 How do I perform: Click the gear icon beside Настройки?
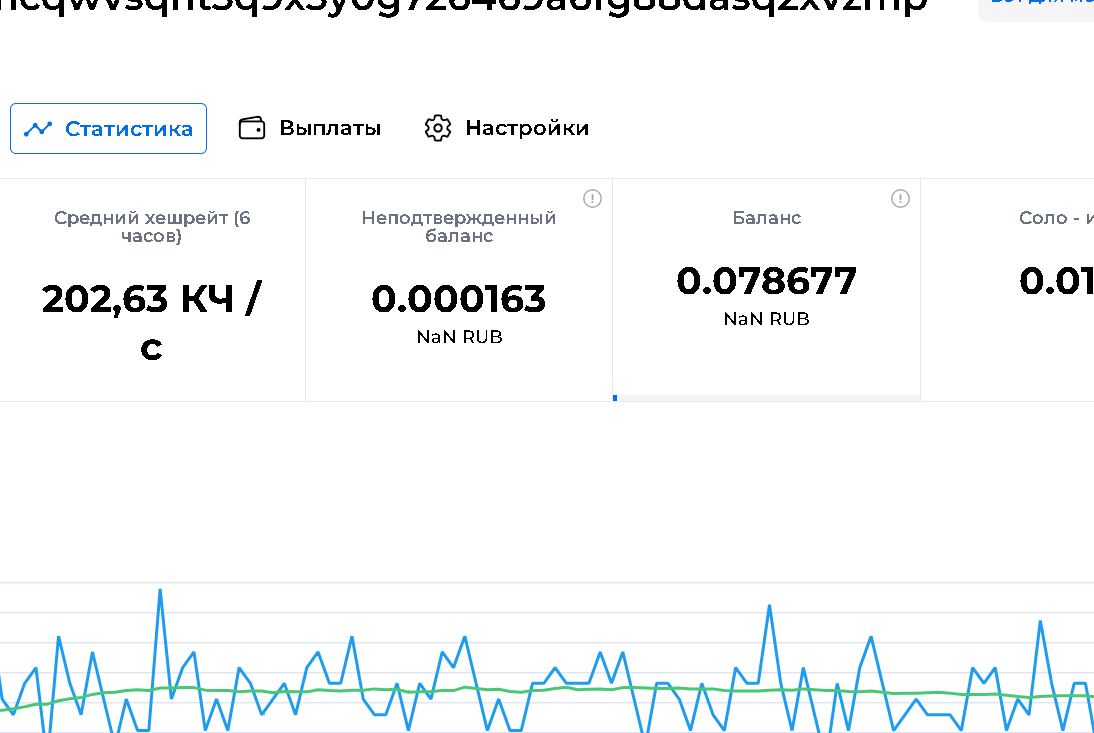(438, 128)
